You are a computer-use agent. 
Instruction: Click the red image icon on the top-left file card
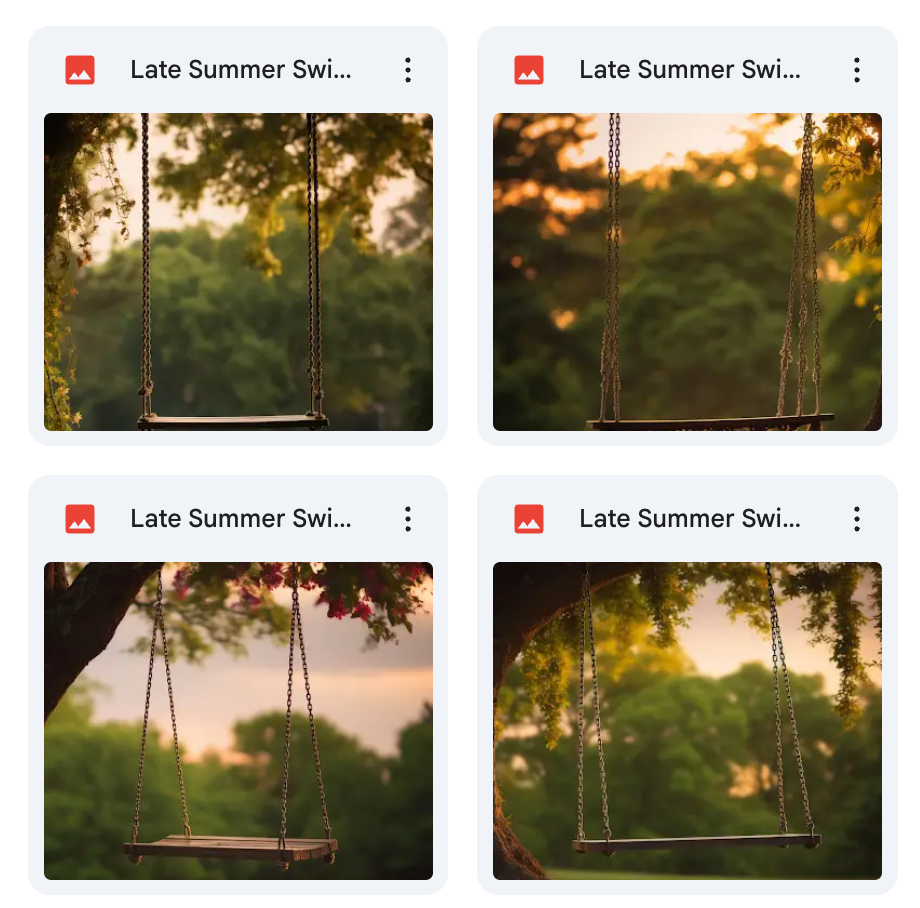80,70
